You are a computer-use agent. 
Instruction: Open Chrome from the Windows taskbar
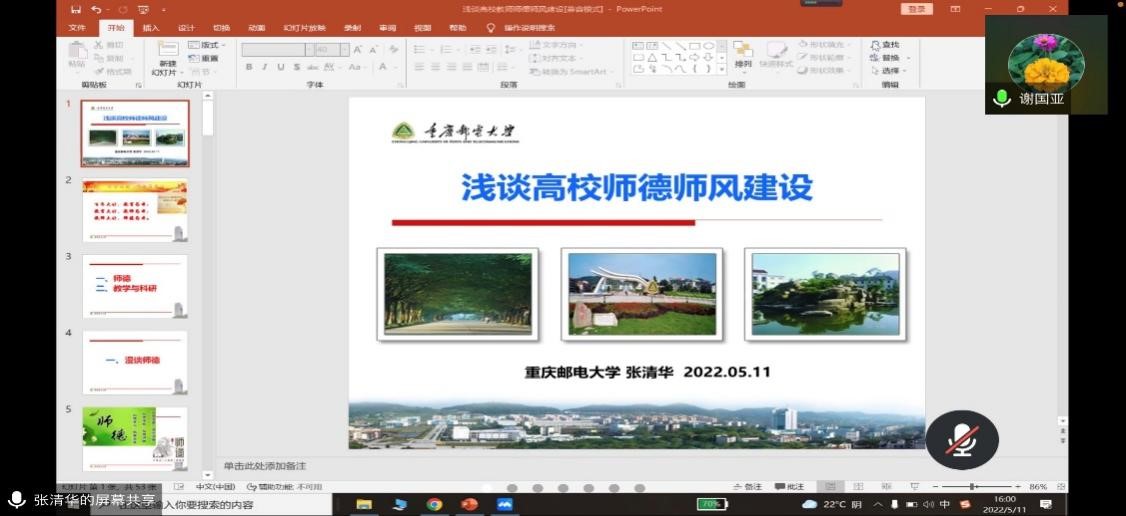(x=434, y=504)
